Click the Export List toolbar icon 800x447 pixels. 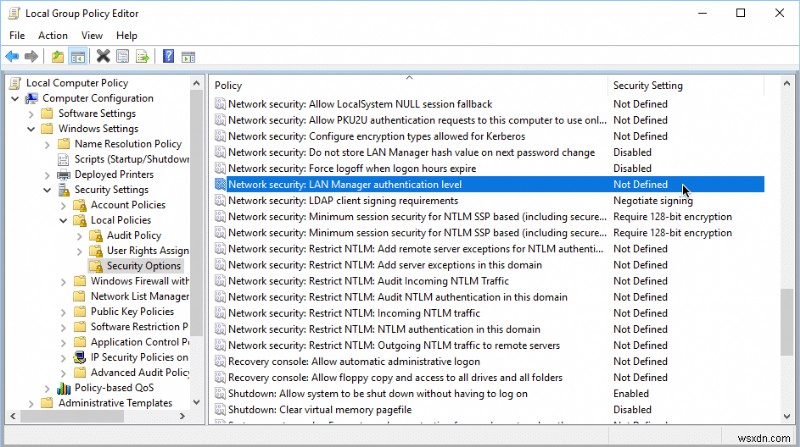pyautogui.click(x=142, y=56)
